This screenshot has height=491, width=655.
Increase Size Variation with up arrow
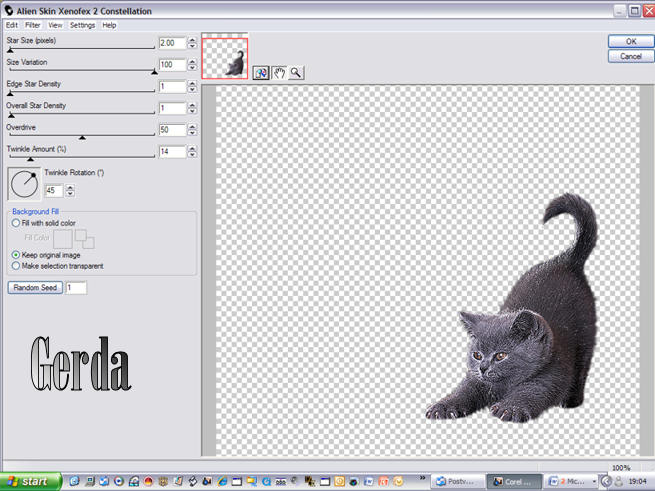tap(192, 62)
